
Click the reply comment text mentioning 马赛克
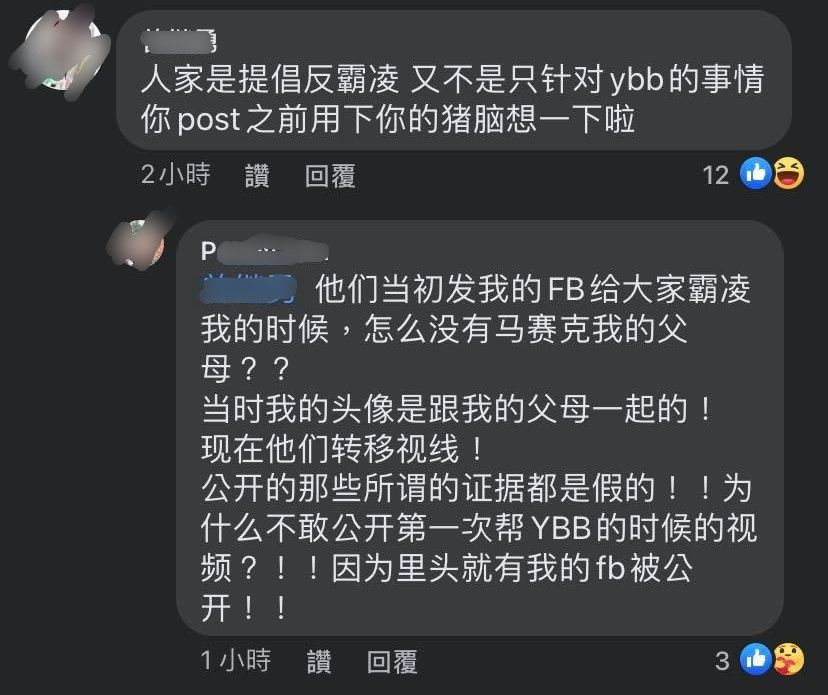[444, 328]
